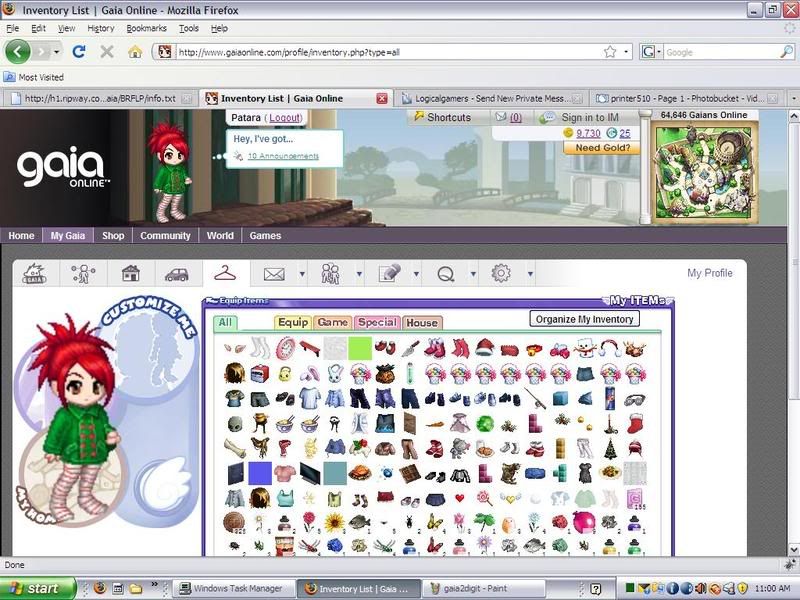This screenshot has width=800, height=600.
Task: Open the gear settings icon in My Gaia bar
Action: (x=501, y=273)
